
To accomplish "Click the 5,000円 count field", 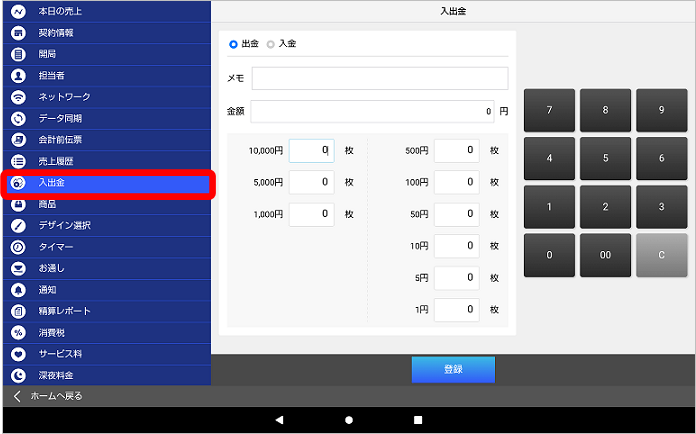I will 311,182.
